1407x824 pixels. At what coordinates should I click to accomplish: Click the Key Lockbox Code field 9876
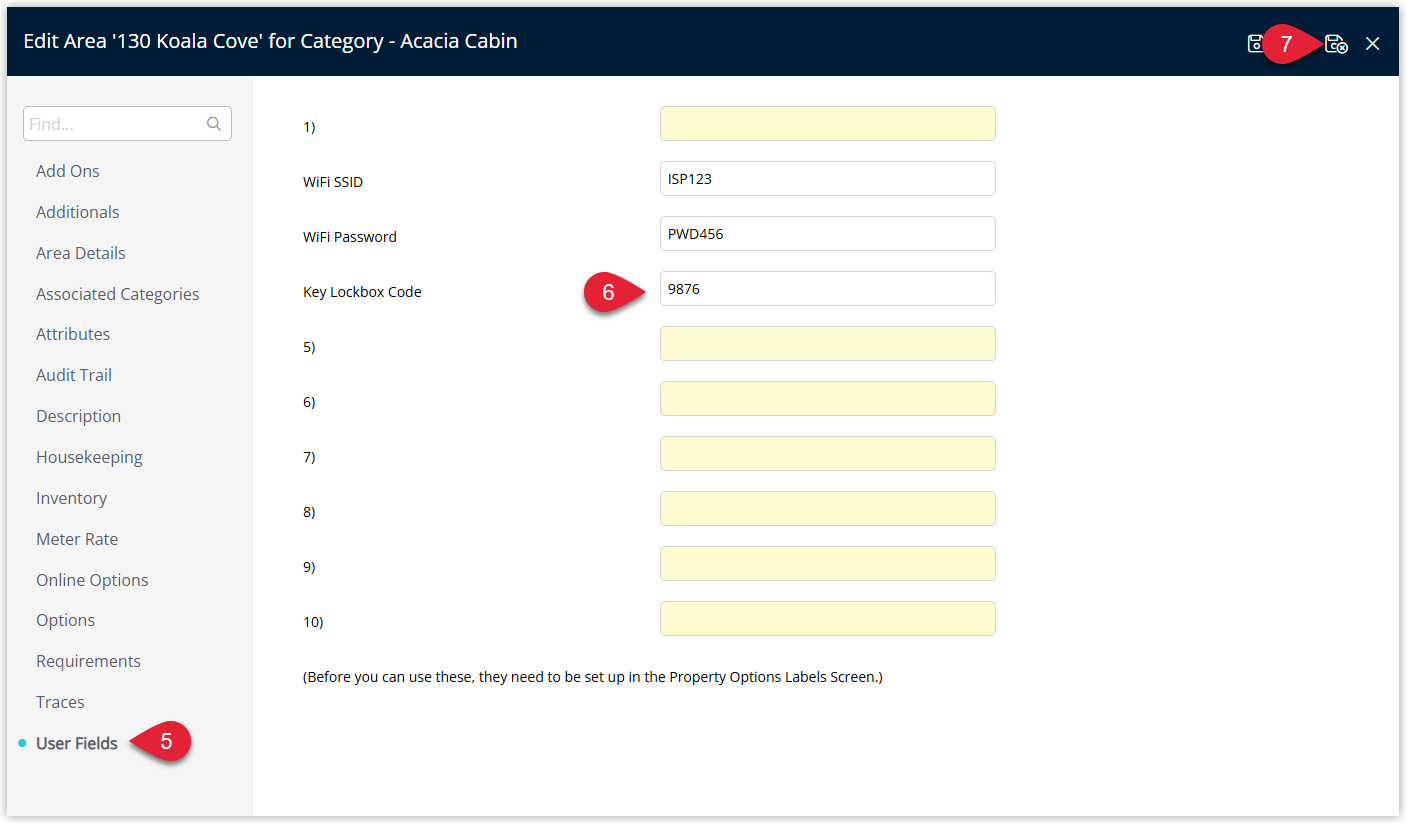pos(828,289)
